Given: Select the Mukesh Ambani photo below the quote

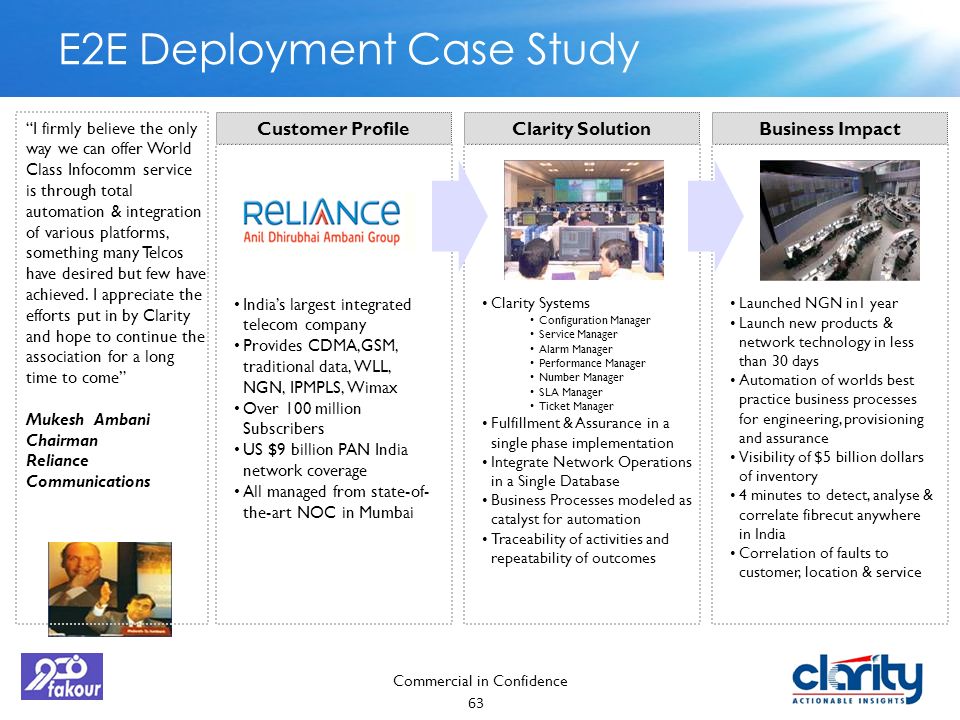Looking at the screenshot, I should click(x=110, y=589).
